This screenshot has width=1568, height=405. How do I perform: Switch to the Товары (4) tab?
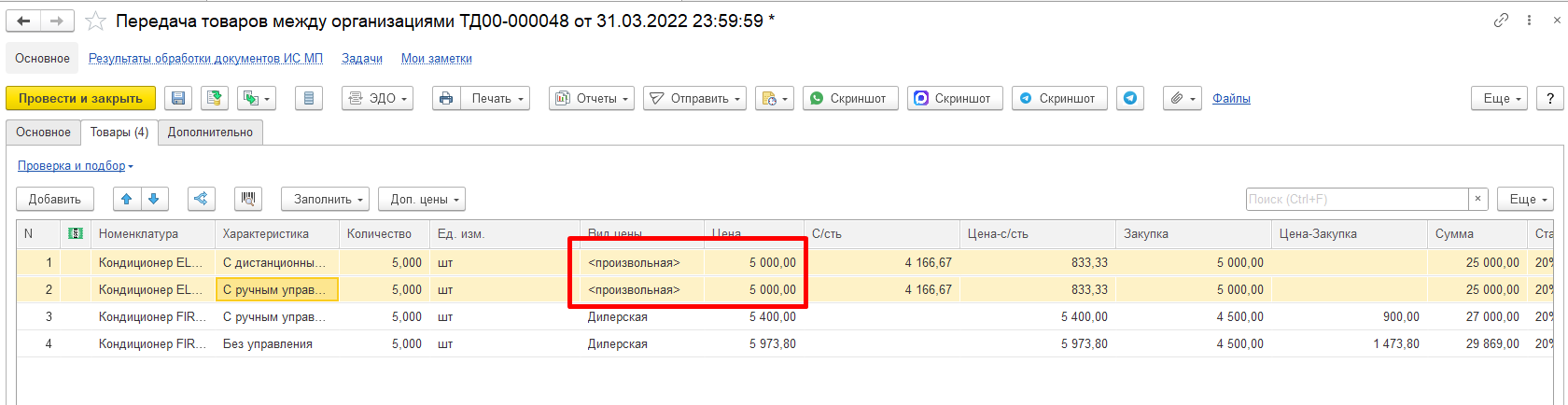pos(119,133)
